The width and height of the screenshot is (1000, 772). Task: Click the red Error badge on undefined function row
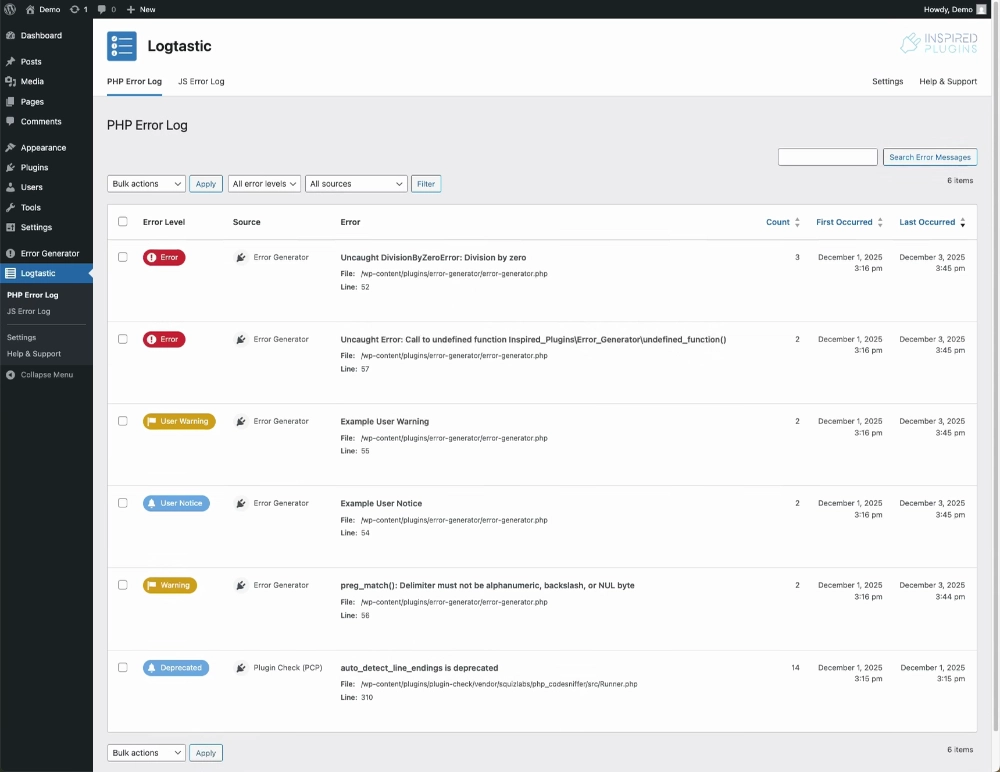(x=164, y=339)
